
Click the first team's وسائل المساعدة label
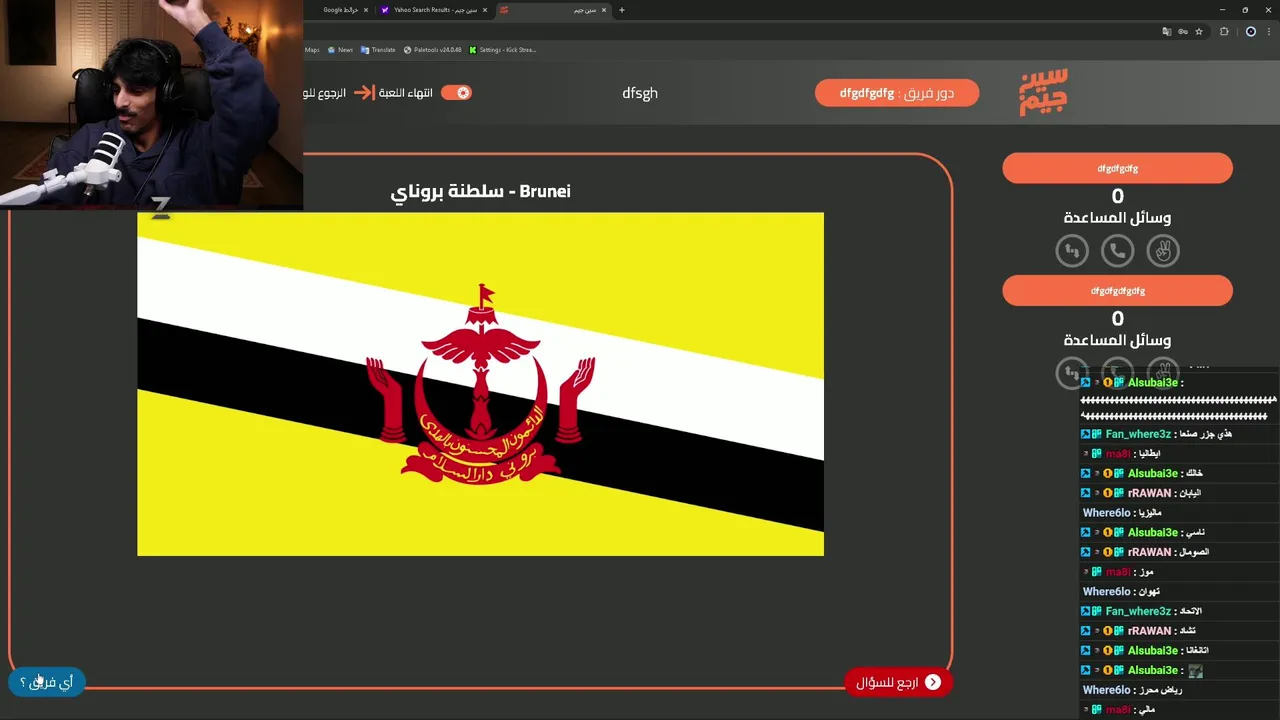click(1117, 218)
